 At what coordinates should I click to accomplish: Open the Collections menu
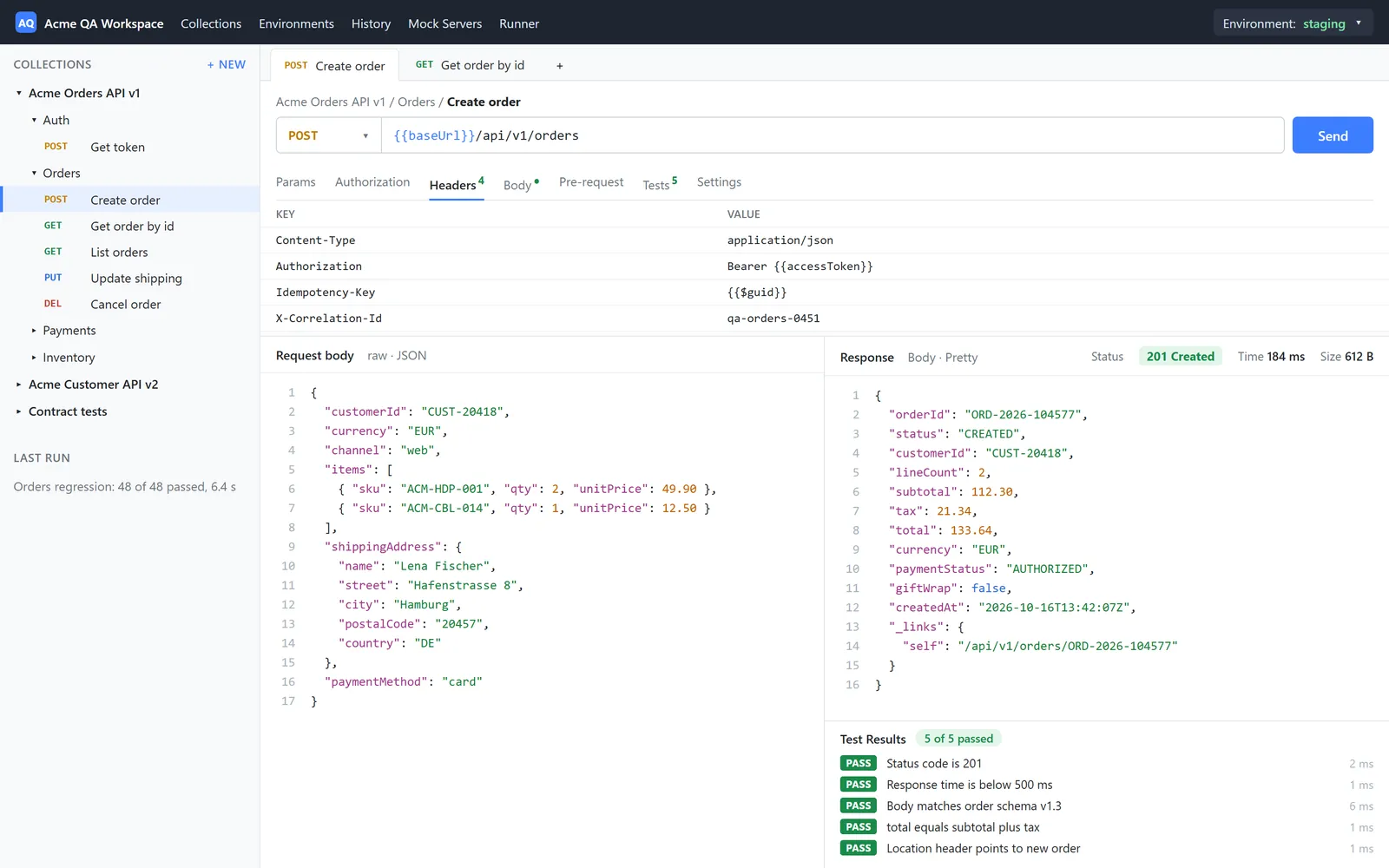tap(211, 23)
